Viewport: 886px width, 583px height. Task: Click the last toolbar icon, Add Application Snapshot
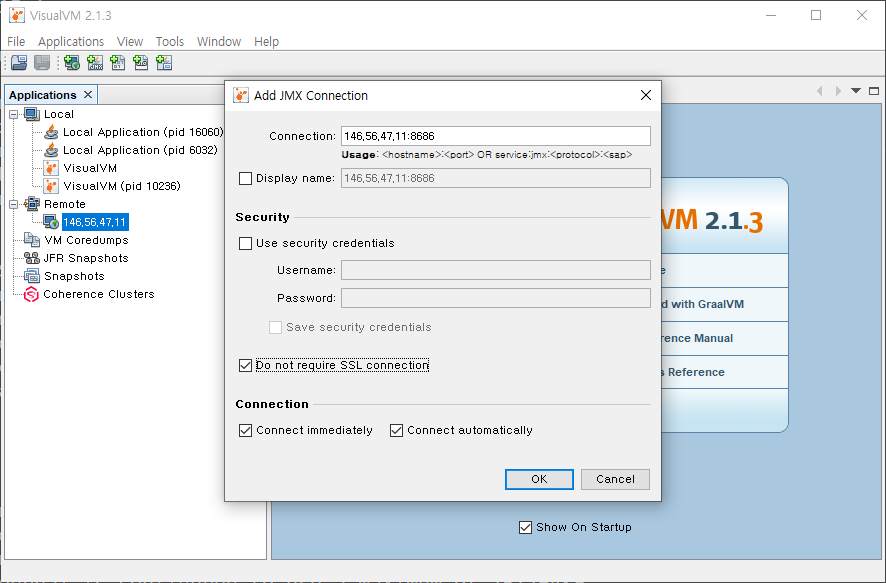(164, 63)
